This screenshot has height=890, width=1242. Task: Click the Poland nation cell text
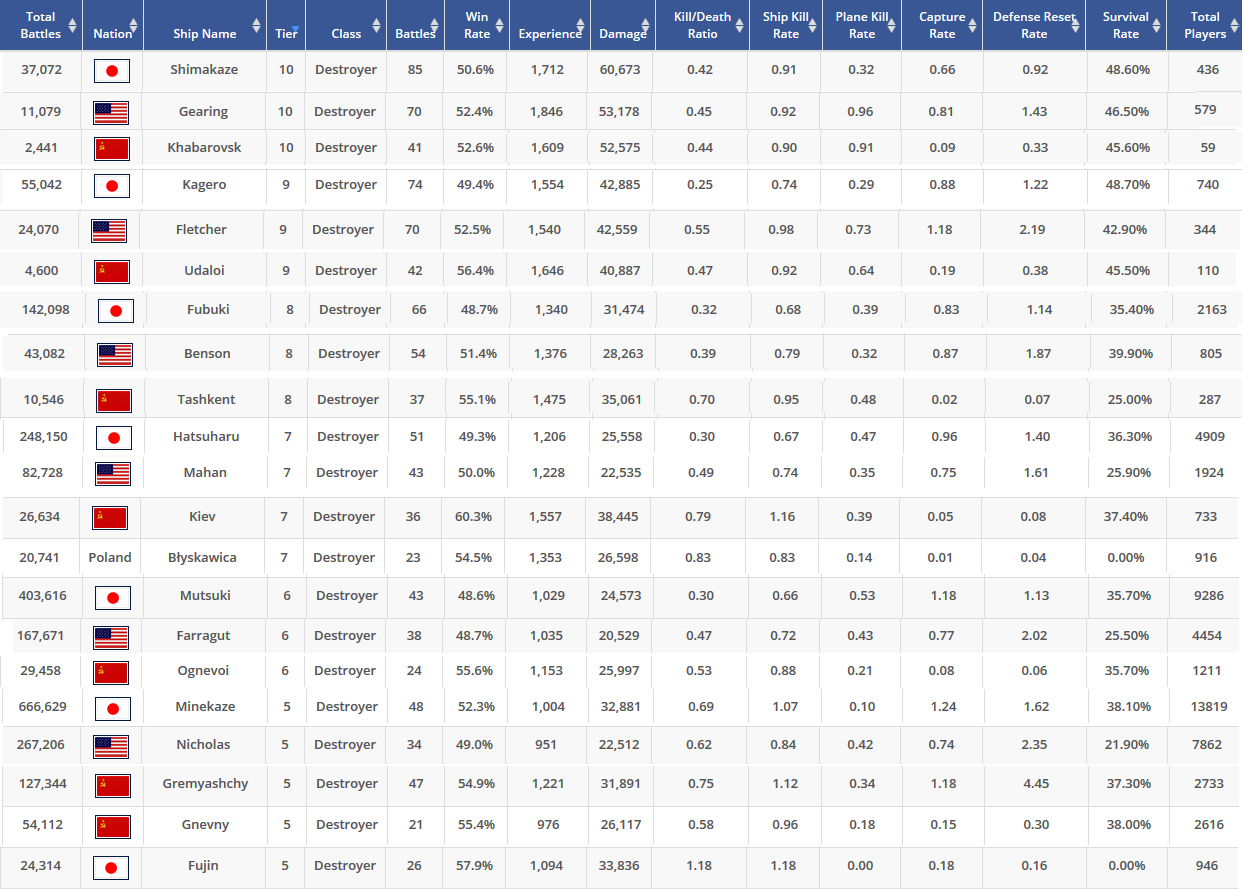(110, 558)
